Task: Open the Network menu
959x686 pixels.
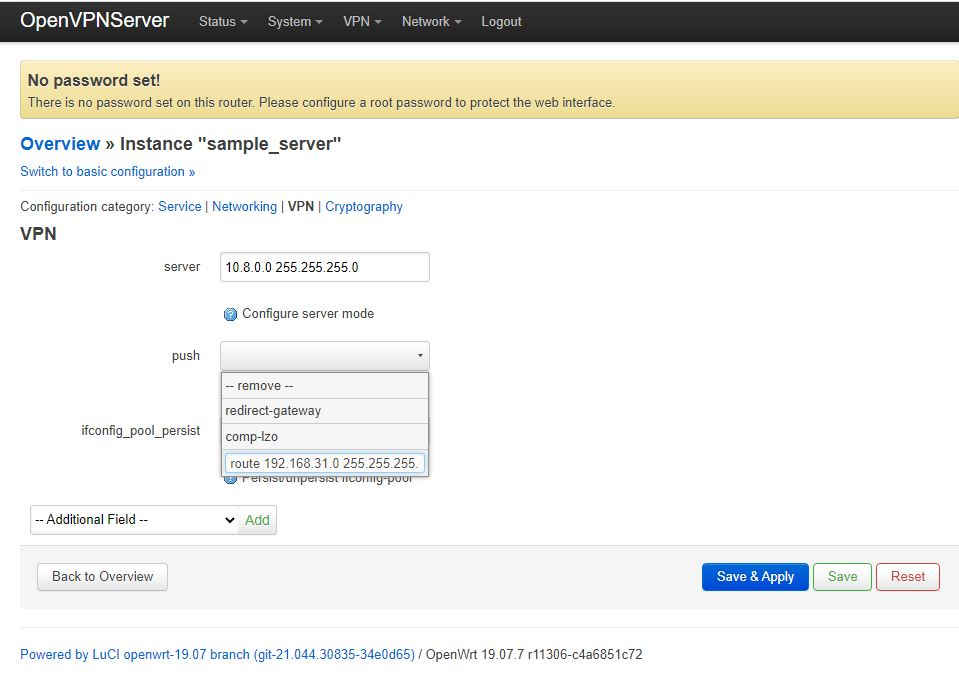Action: click(431, 21)
